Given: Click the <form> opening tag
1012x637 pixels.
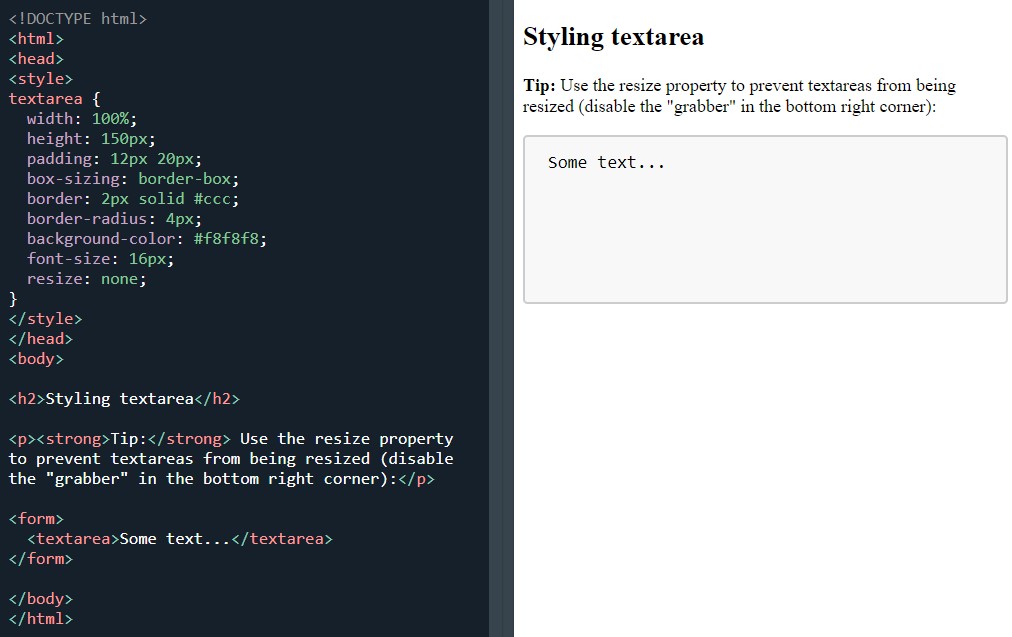Looking at the screenshot, I should (x=35, y=518).
